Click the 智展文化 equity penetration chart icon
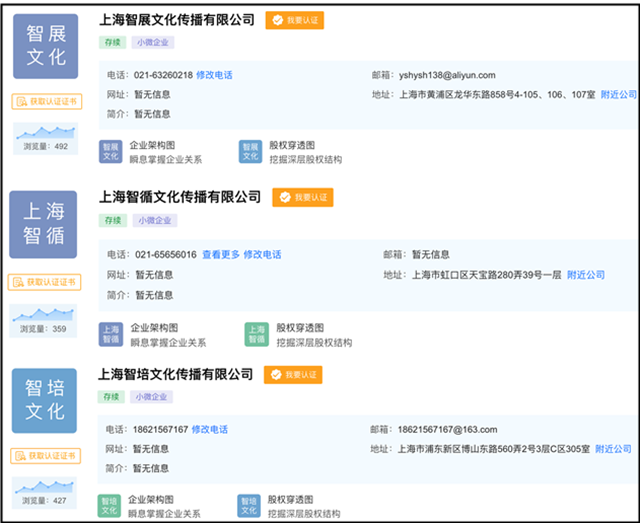640x523 pixels. [x=250, y=151]
